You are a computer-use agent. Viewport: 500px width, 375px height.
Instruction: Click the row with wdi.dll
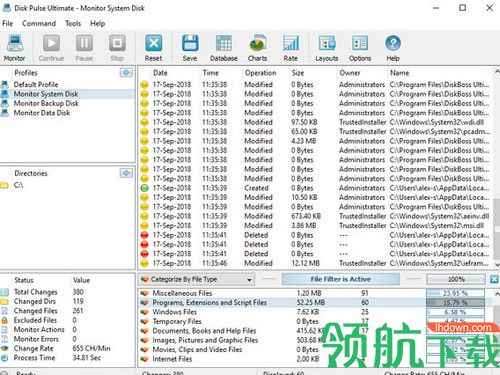pyautogui.click(x=315, y=122)
